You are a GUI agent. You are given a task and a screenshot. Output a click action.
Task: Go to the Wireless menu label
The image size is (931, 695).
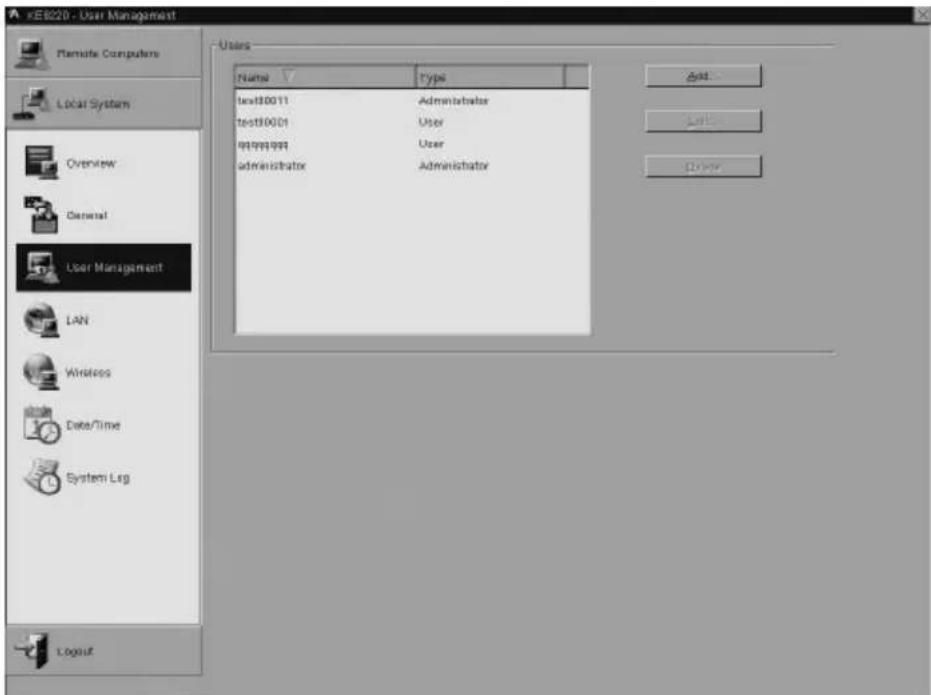[x=88, y=373]
